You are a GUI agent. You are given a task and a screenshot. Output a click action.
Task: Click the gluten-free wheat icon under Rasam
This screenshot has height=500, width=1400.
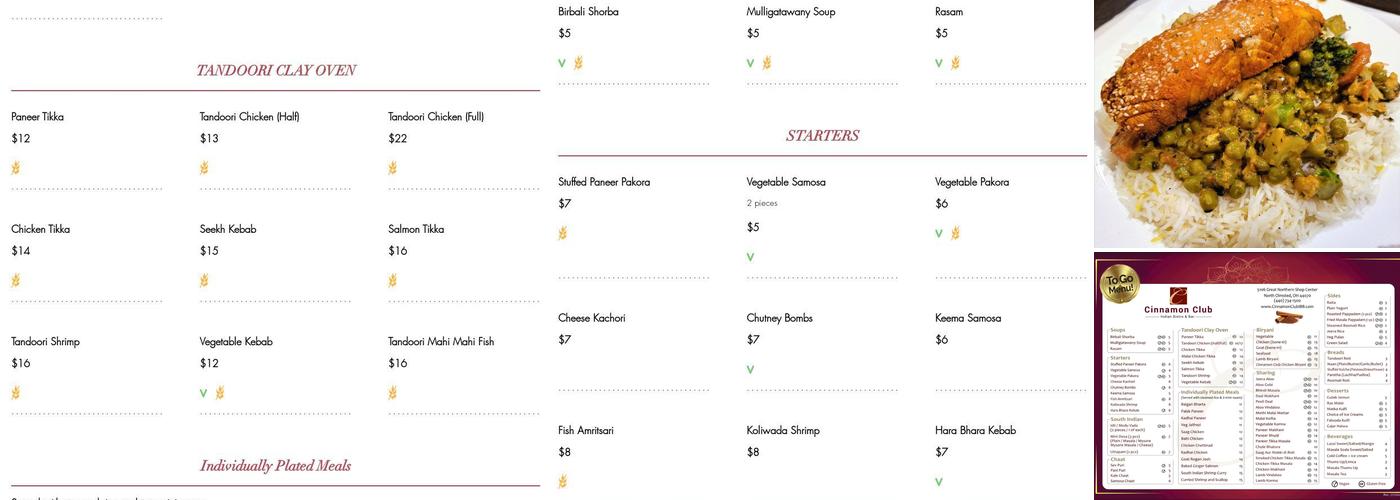pyautogui.click(x=956, y=63)
